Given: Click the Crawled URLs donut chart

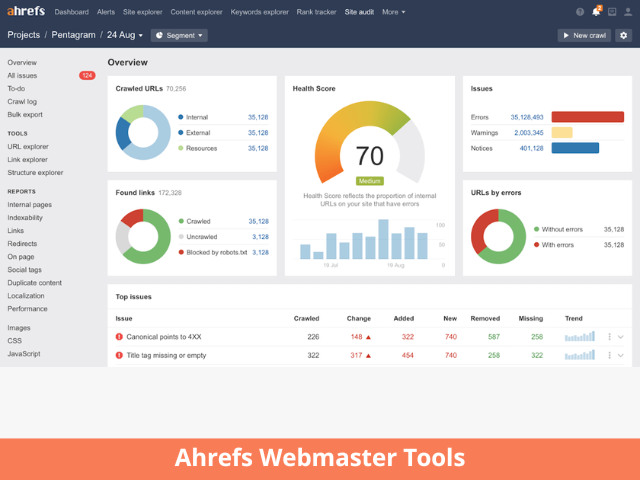Looking at the screenshot, I should point(143,132).
